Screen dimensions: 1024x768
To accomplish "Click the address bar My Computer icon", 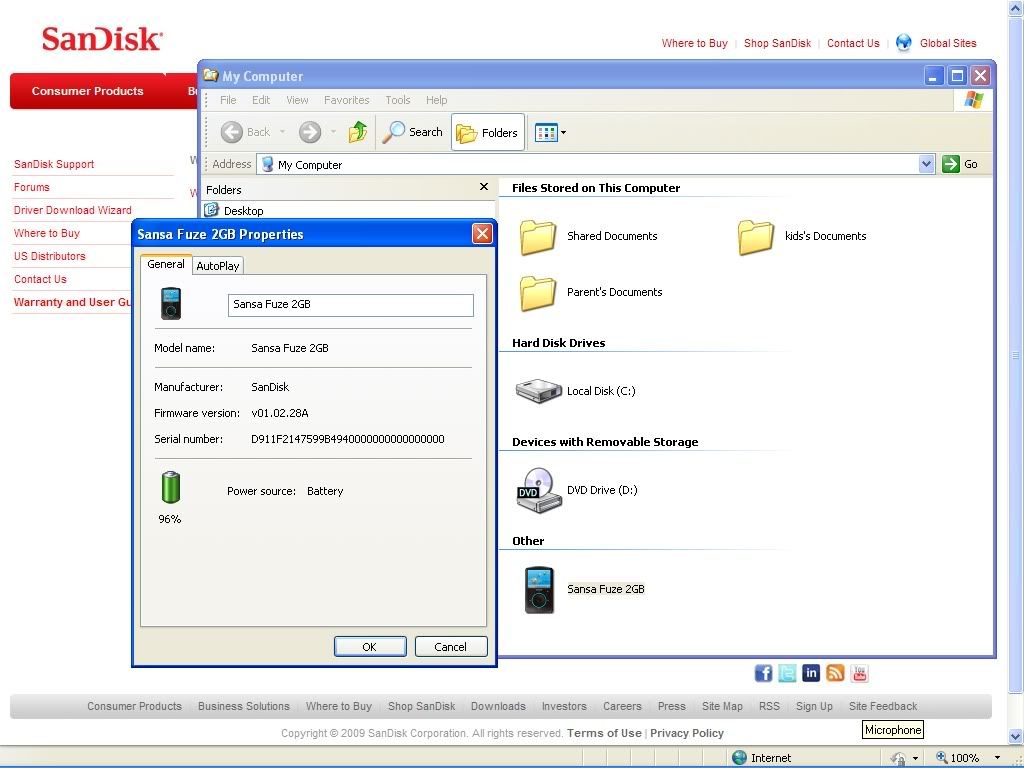I will click(267, 164).
